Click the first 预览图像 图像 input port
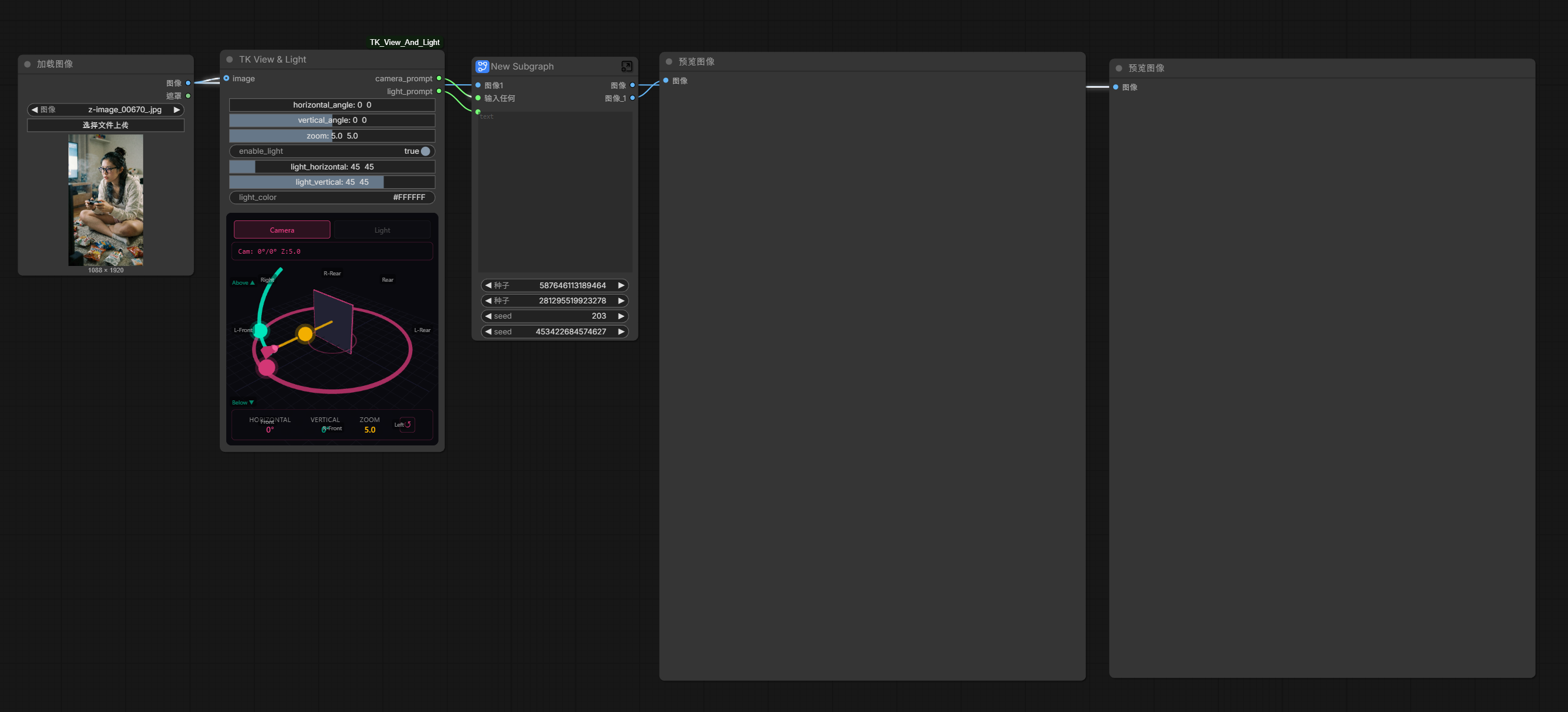The width and height of the screenshot is (1568, 712). click(666, 80)
